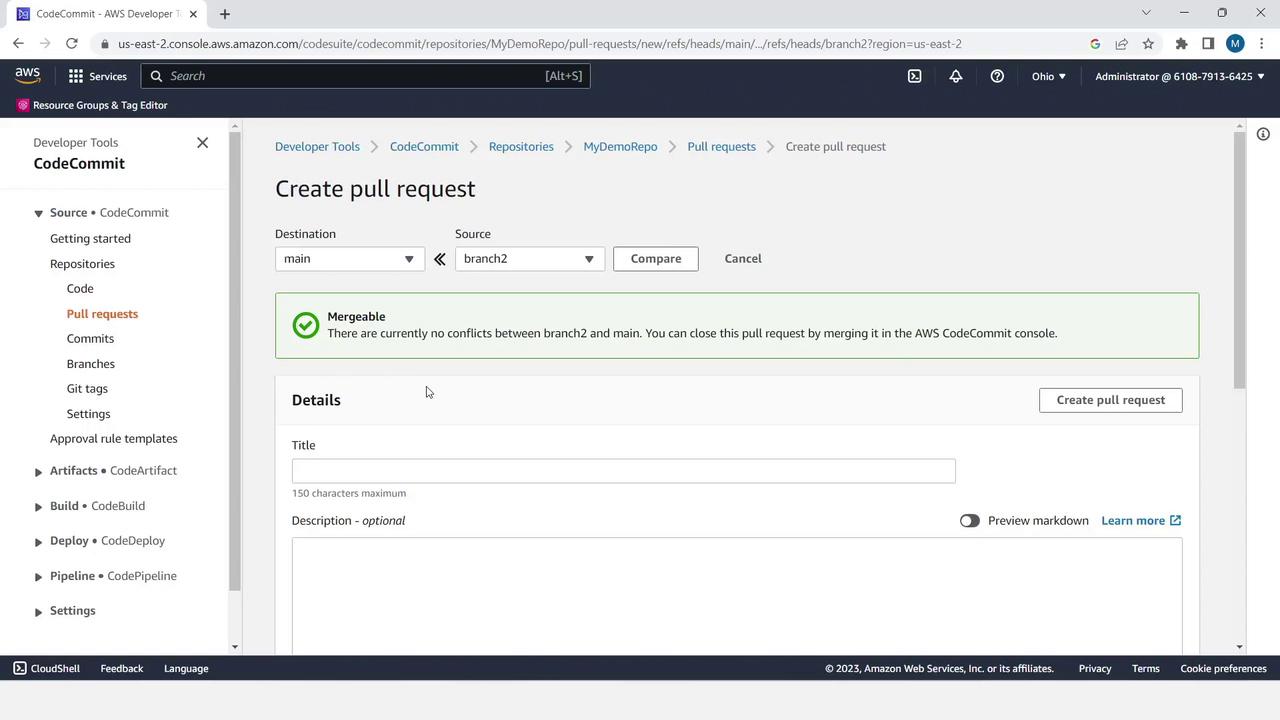The width and height of the screenshot is (1280, 720).
Task: Click the Google icon in address bar
Action: [1095, 44]
